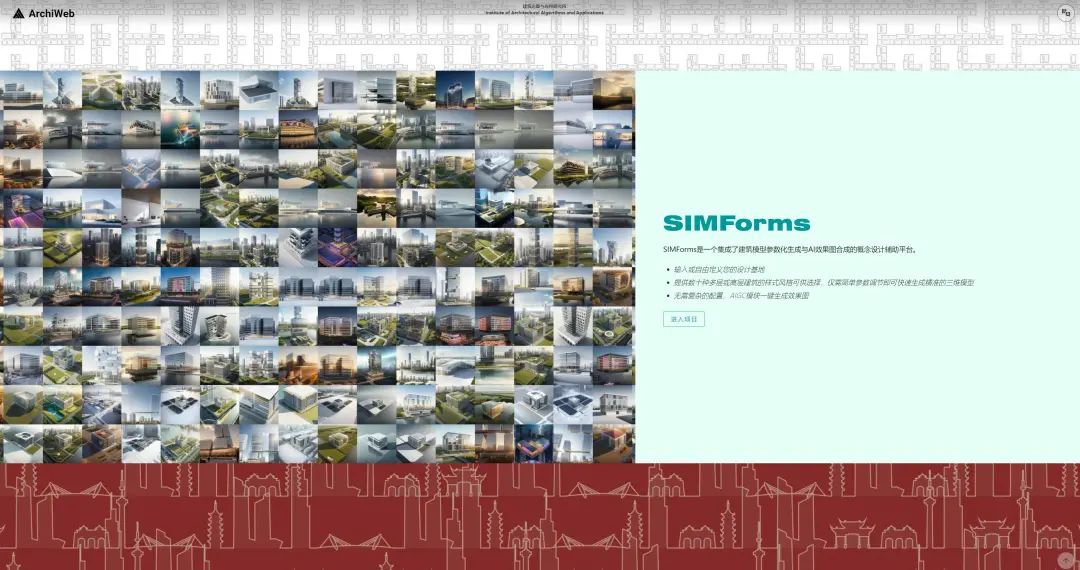Open the Institute of Architectural Algorithms header title
1080x570 pixels.
pos(544,10)
